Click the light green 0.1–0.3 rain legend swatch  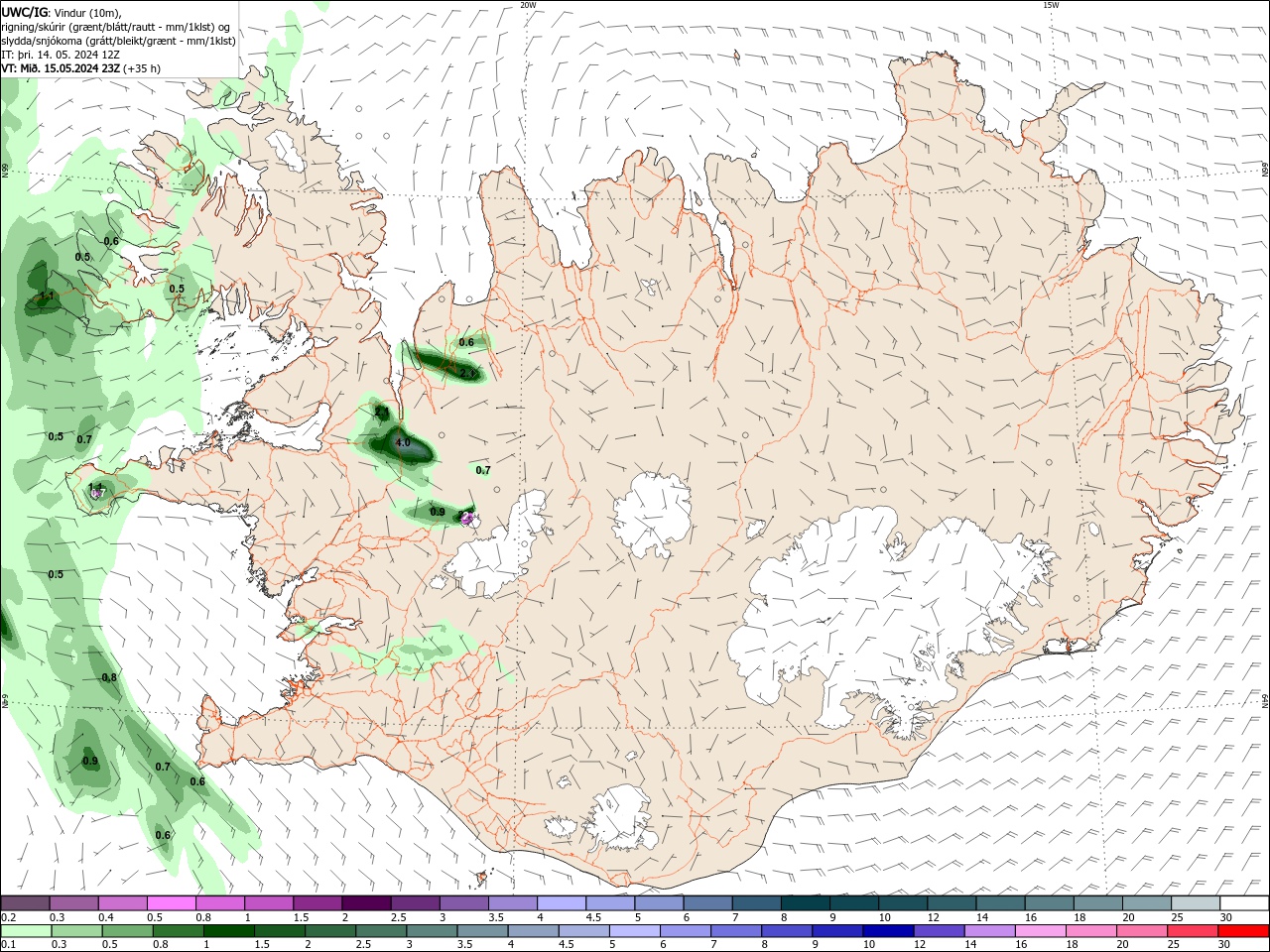click(26, 931)
